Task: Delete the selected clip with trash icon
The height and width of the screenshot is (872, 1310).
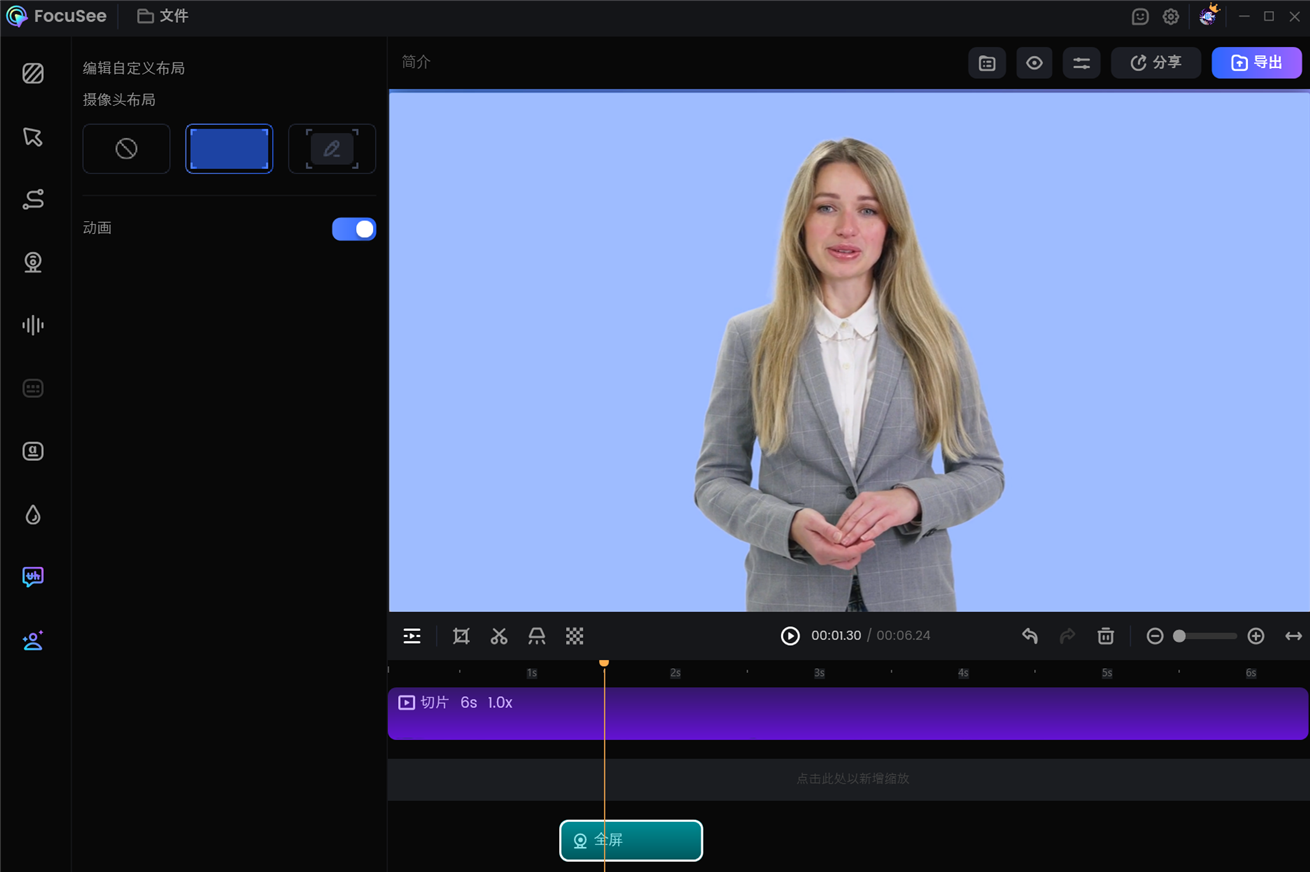Action: (x=1106, y=636)
